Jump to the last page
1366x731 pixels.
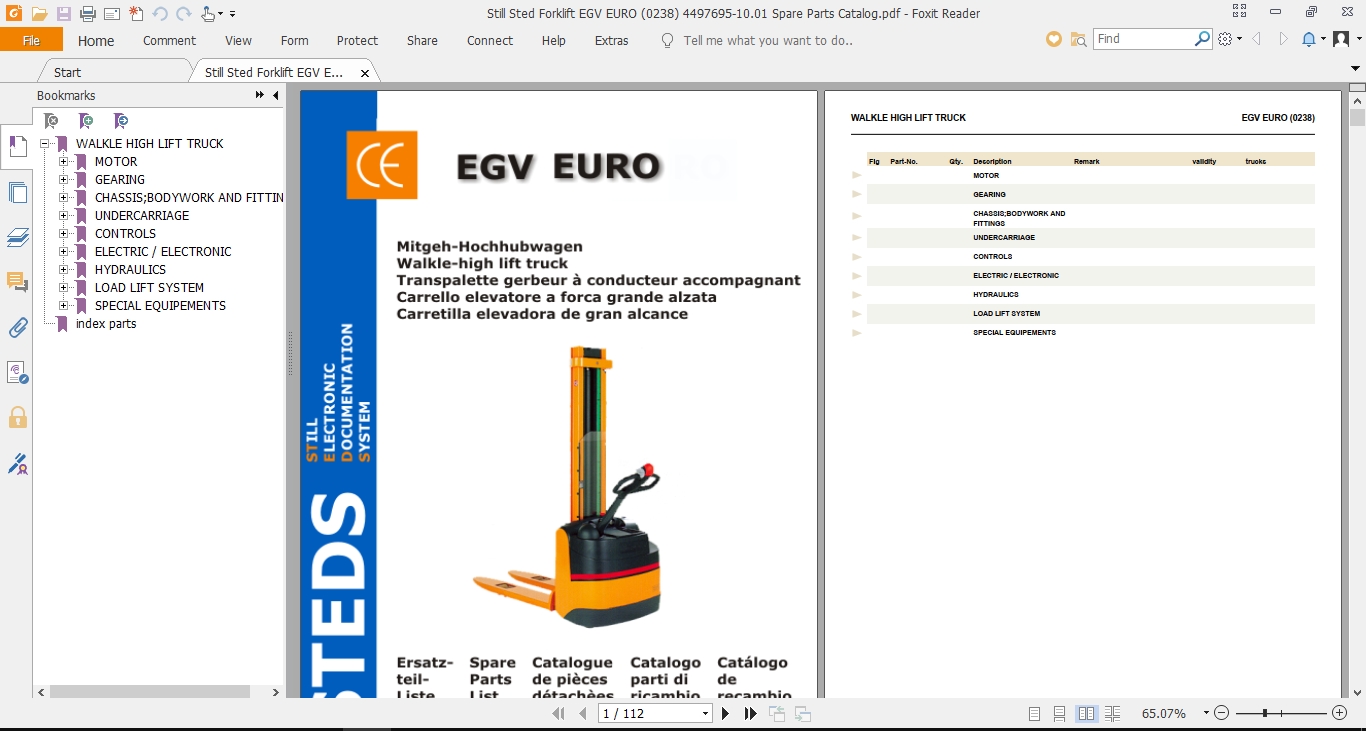751,714
